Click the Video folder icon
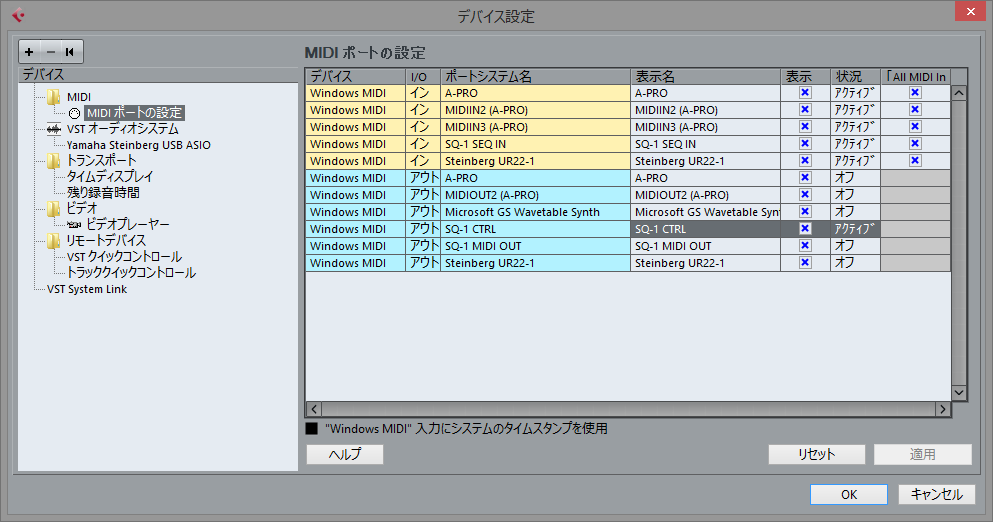Viewport: 993px width, 522px height. [x=54, y=208]
